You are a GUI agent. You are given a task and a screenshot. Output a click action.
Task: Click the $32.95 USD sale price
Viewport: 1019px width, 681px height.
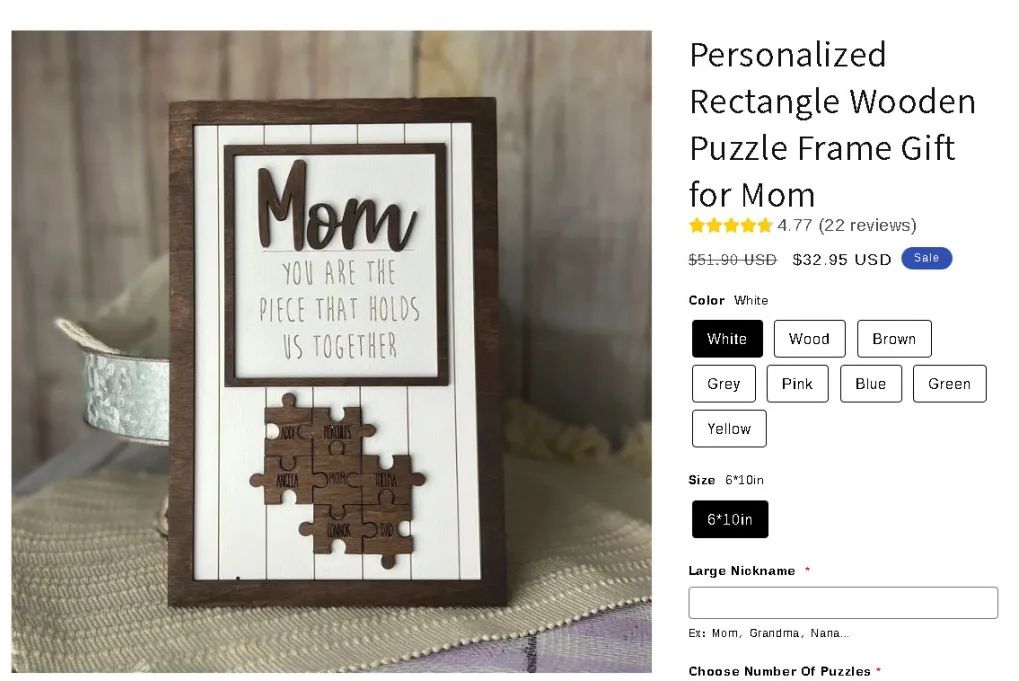(841, 260)
